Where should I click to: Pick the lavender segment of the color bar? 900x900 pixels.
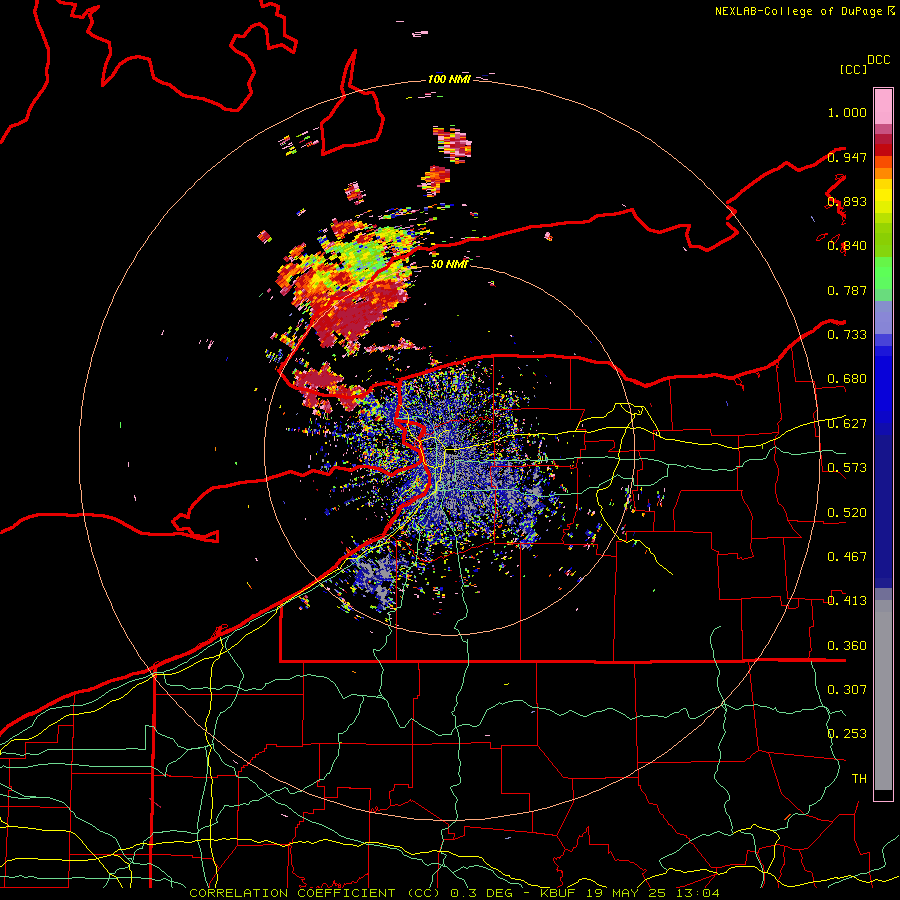[x=883, y=317]
